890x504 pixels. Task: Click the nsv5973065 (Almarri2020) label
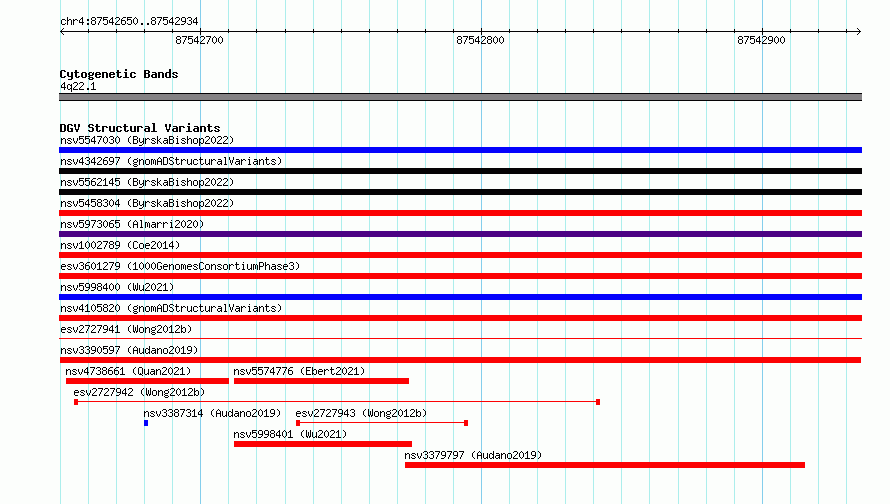[132, 224]
